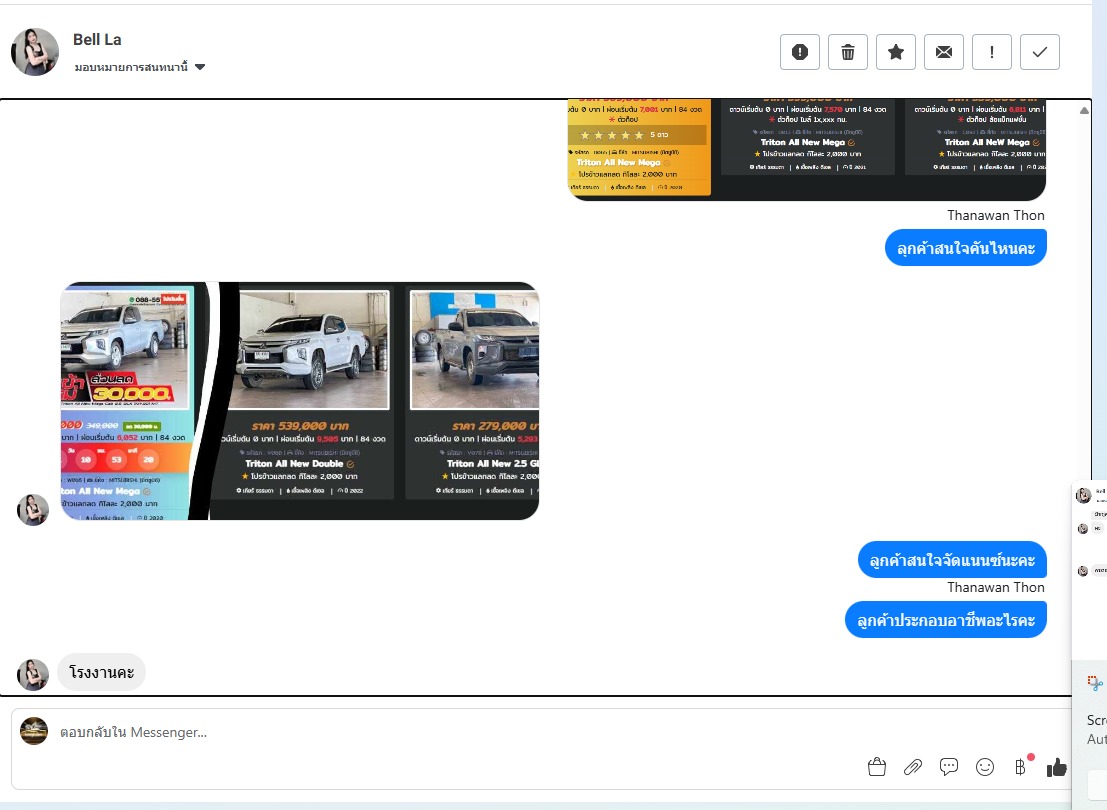Flag conversation with the exclamation mark button

click(992, 52)
